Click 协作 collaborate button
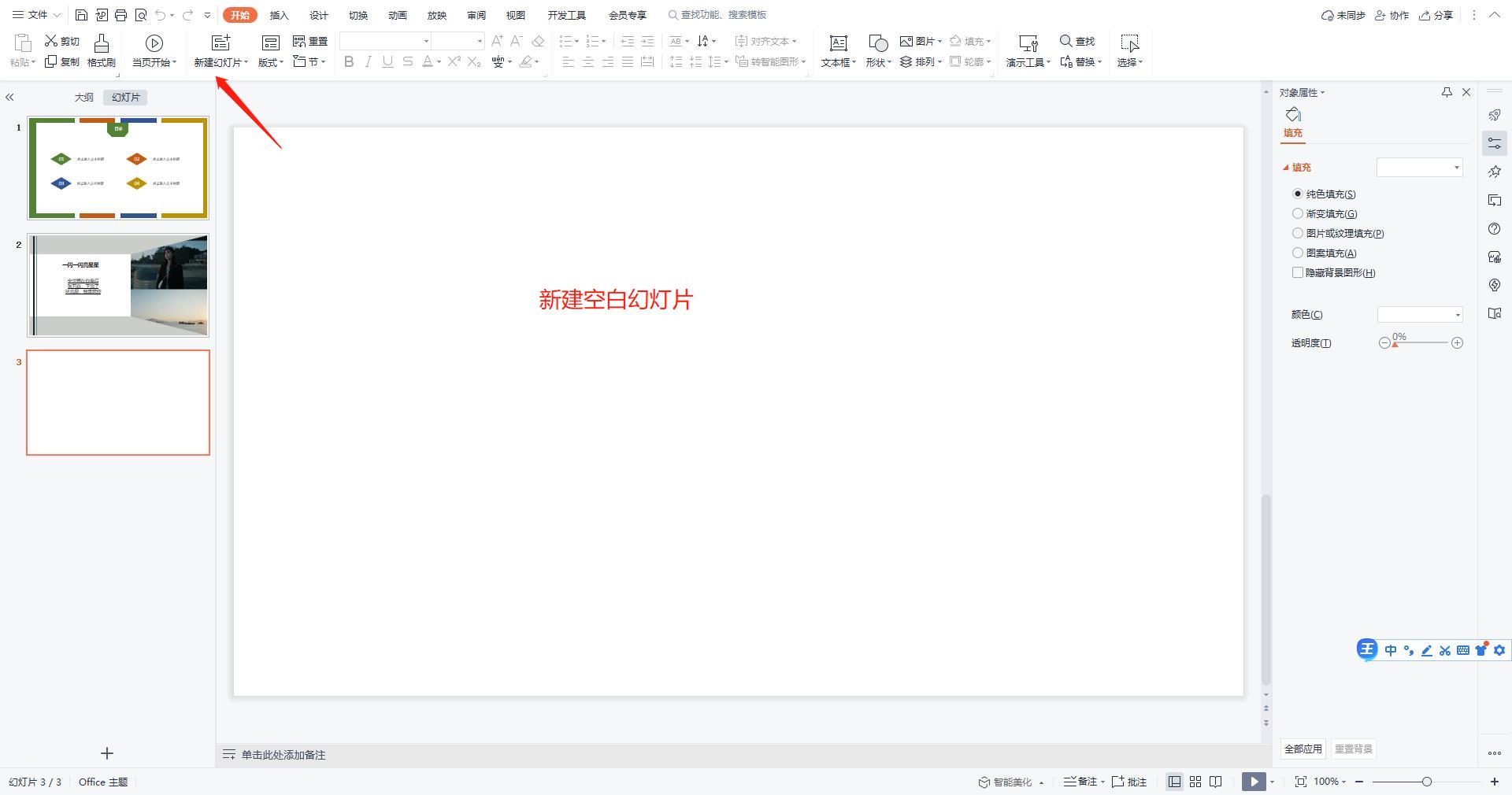1512x795 pixels. tap(1392, 15)
